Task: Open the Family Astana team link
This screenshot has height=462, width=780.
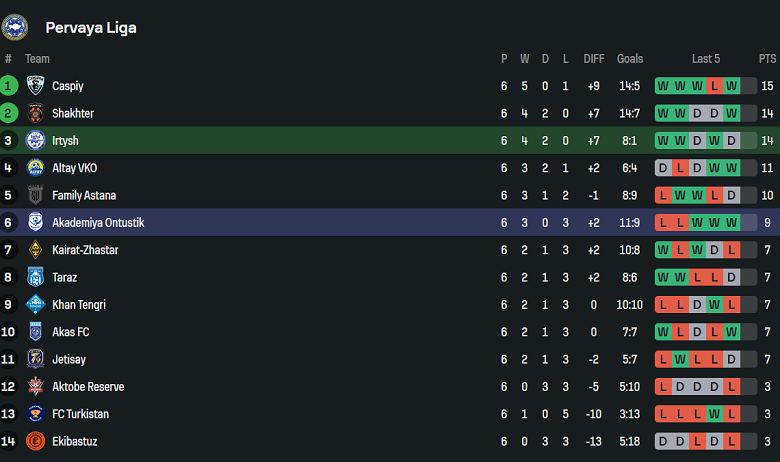Action: coord(84,195)
